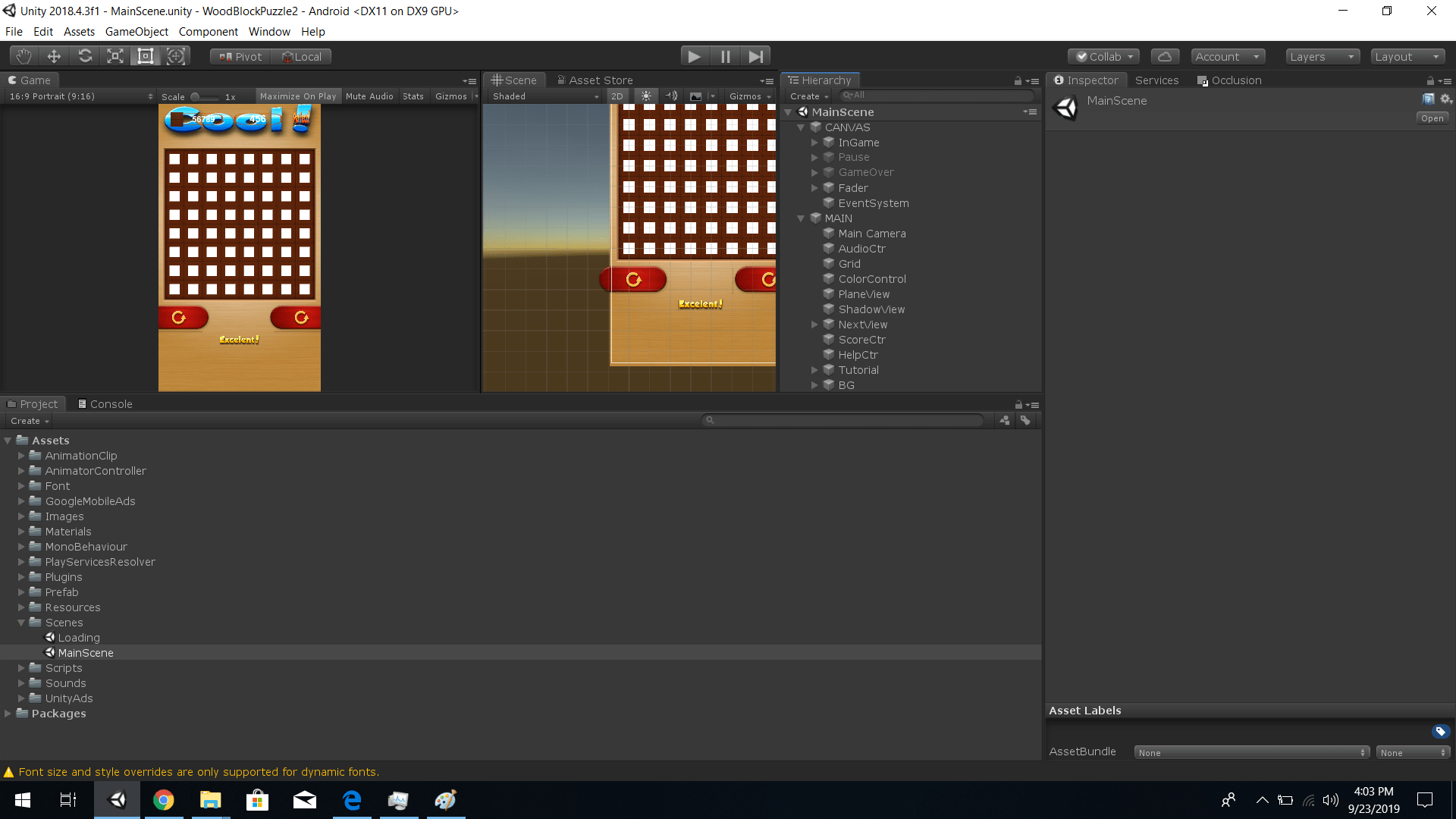Screen dimensions: 1456x819
Task: Switch to the Console tab
Action: (105, 404)
